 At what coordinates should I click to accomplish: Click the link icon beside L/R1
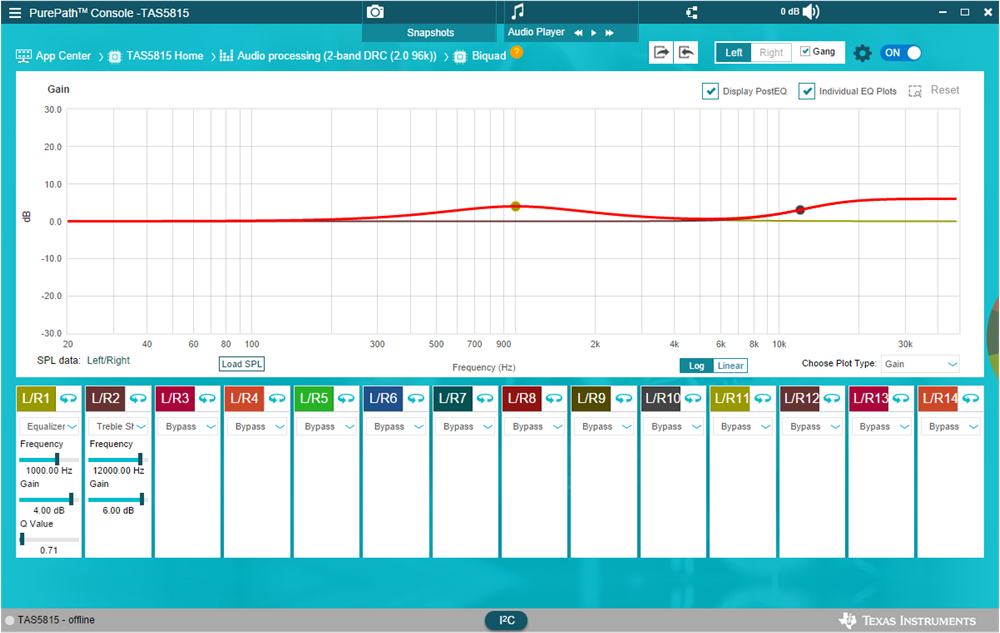coord(68,398)
